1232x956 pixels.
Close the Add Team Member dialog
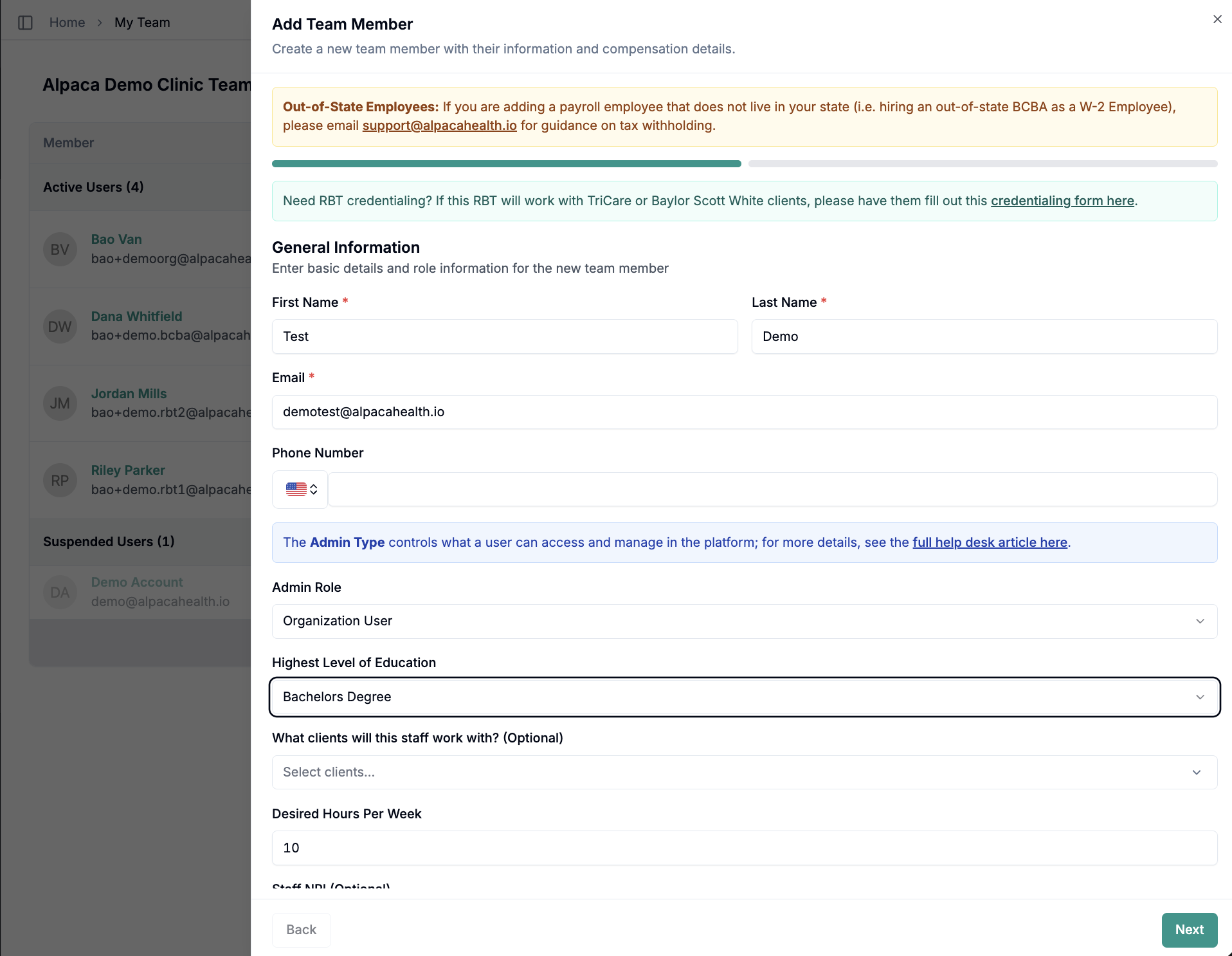point(1217,19)
